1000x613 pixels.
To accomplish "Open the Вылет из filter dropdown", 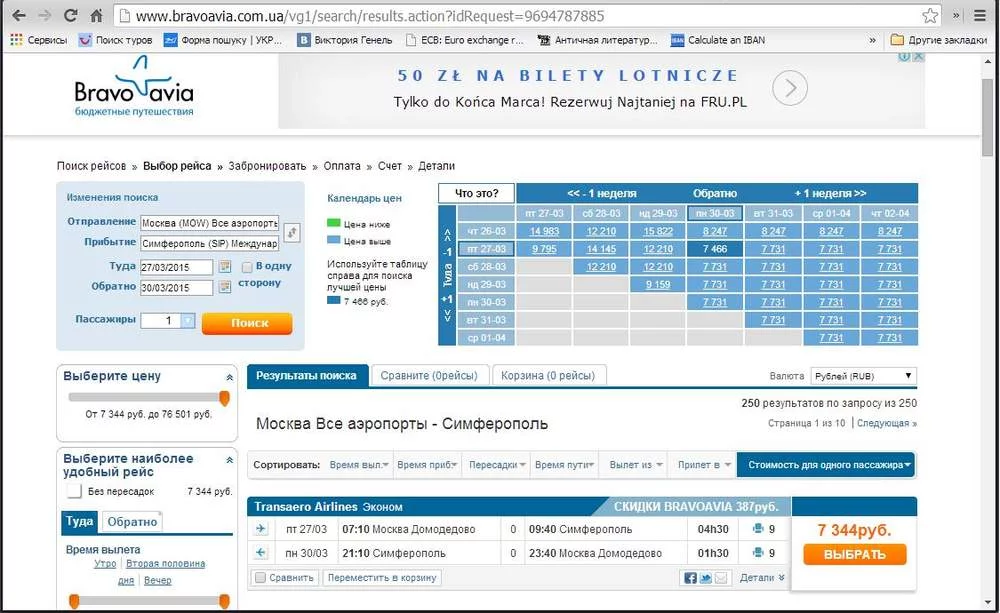I will pos(636,465).
